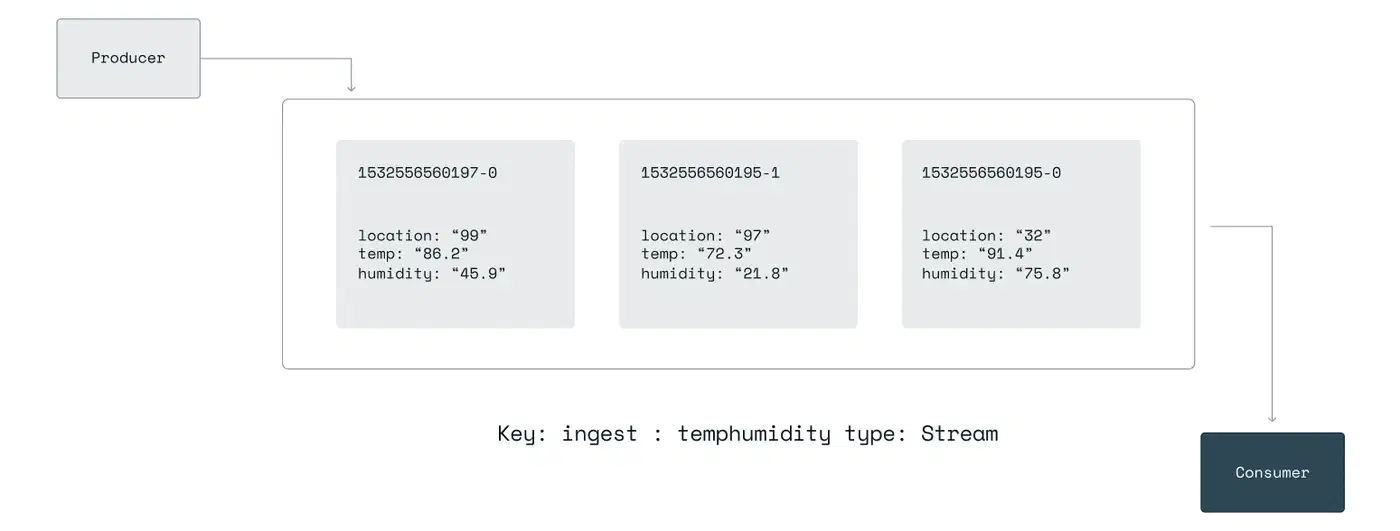
Task: Click the arrowhead pointing down from Producer
Action: (351, 88)
